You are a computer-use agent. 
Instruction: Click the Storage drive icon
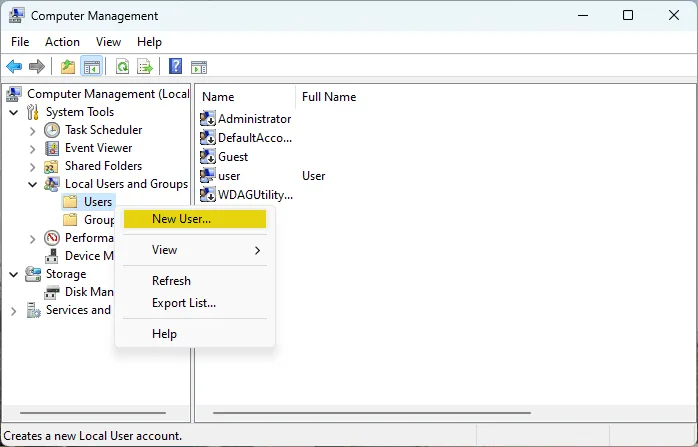[33, 274]
